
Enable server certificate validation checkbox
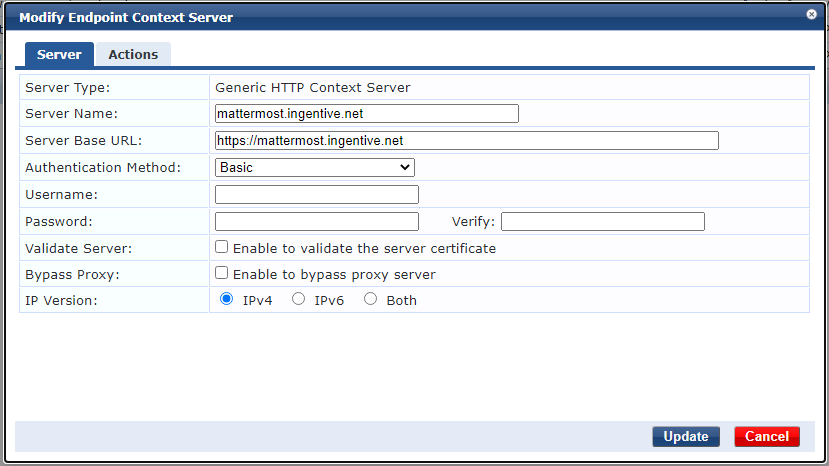(222, 247)
